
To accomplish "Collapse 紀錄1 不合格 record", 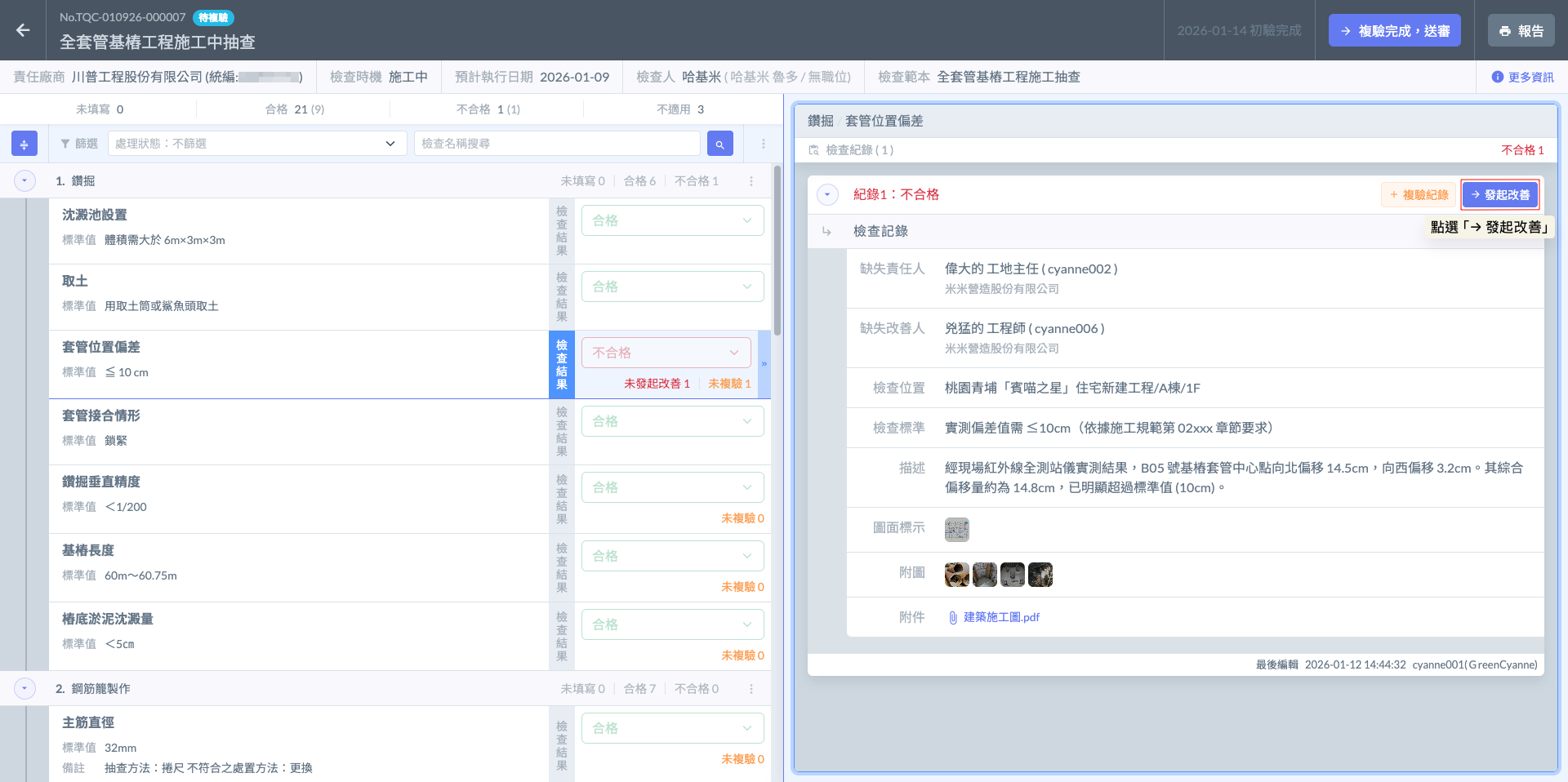I will coord(827,195).
